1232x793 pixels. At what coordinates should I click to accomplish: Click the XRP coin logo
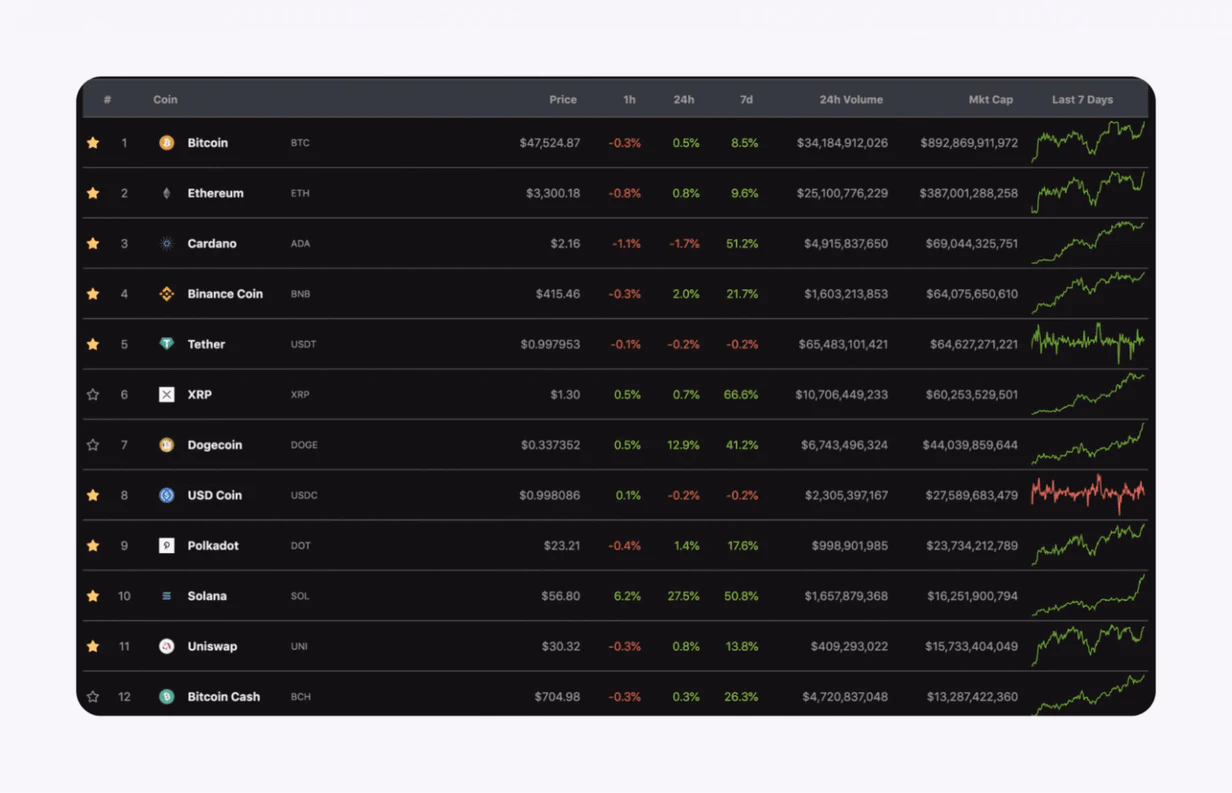pos(167,394)
